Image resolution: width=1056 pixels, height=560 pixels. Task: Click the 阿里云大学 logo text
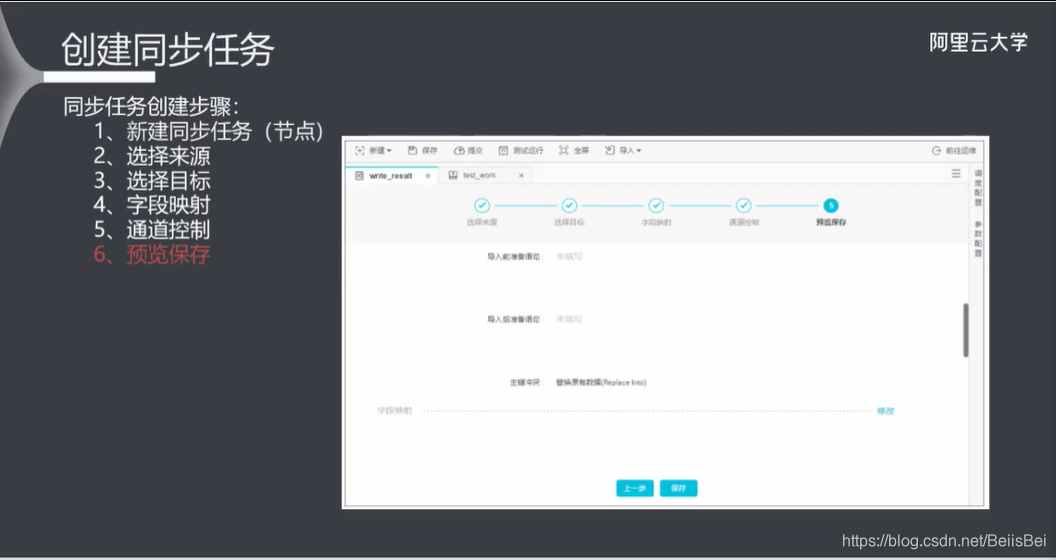pyautogui.click(x=979, y=42)
